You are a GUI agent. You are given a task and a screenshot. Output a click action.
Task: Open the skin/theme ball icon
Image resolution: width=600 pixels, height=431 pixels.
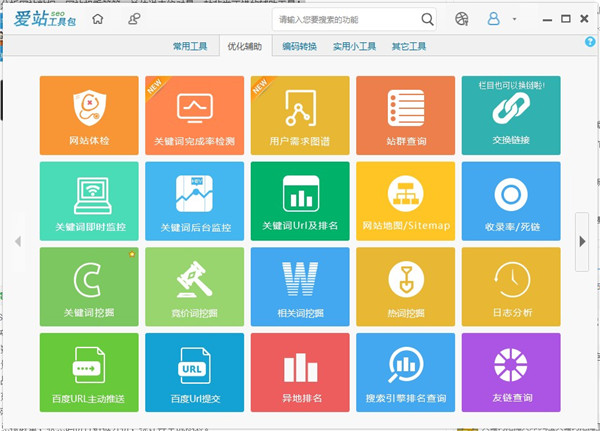coord(462,19)
